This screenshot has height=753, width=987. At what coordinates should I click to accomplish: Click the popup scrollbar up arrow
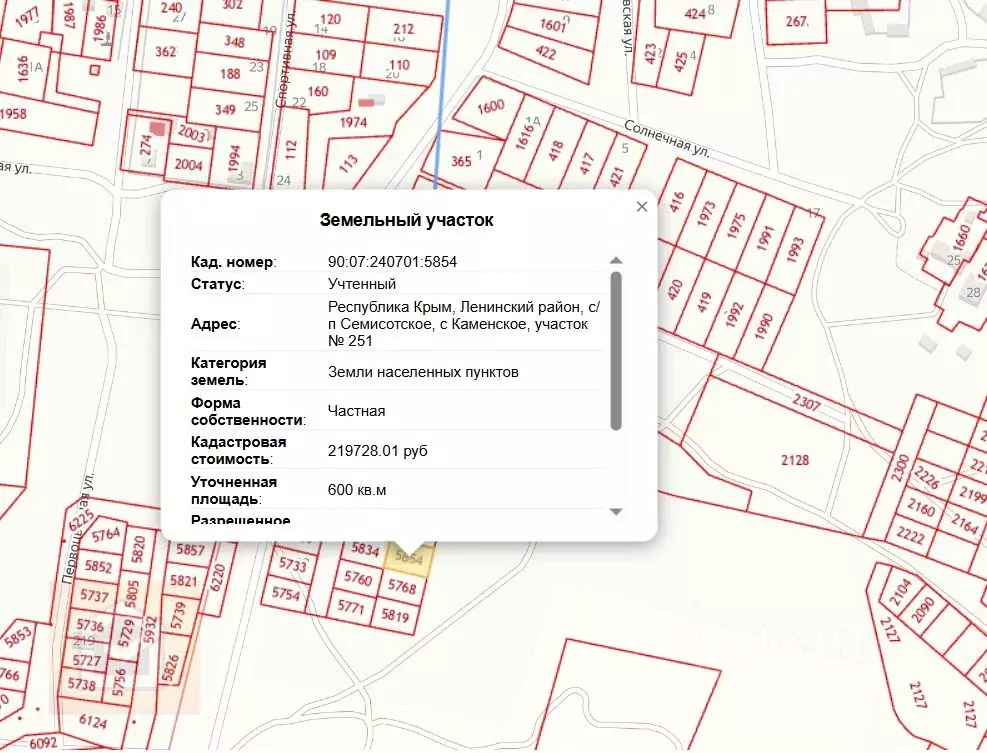[616, 261]
